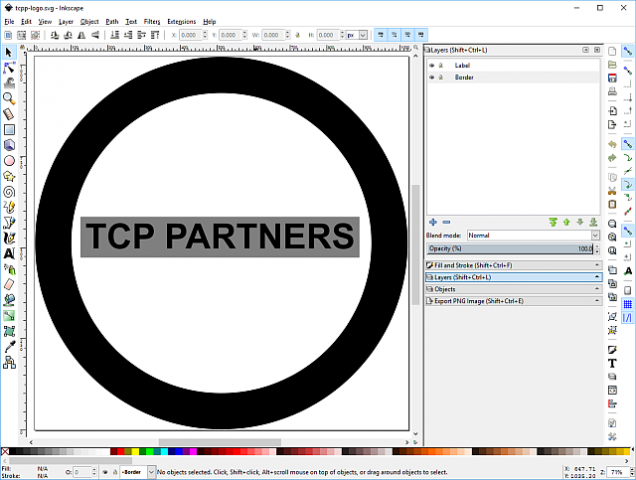Open the Blend mode dropdown
Screen dimensions: 636x480
click(x=534, y=235)
